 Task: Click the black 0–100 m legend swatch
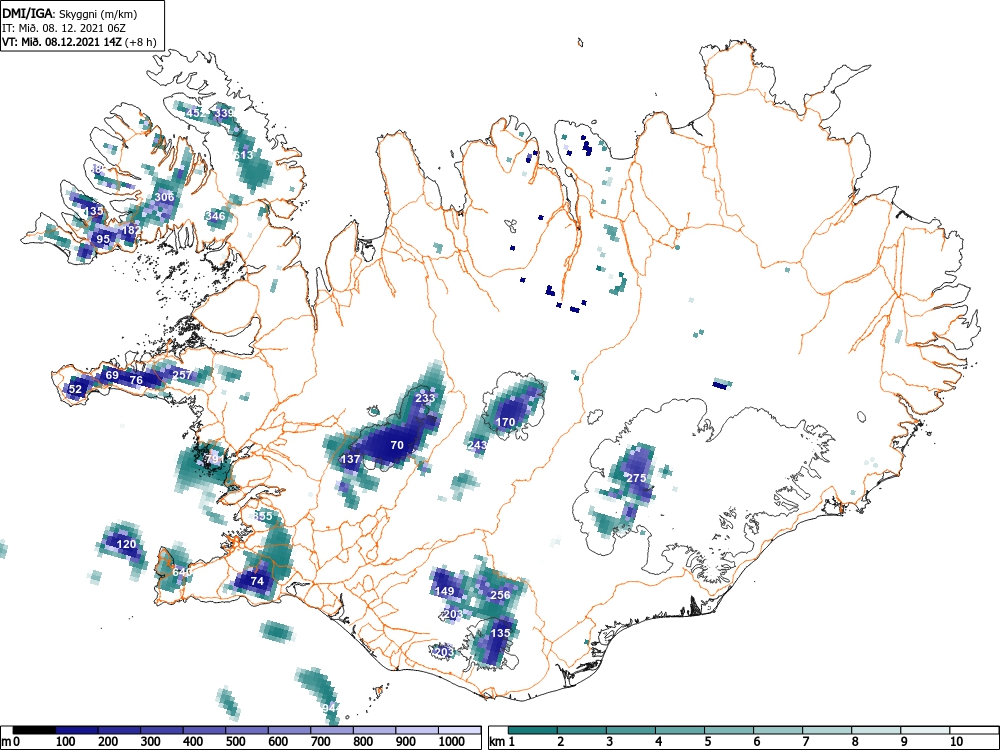[x=34, y=730]
